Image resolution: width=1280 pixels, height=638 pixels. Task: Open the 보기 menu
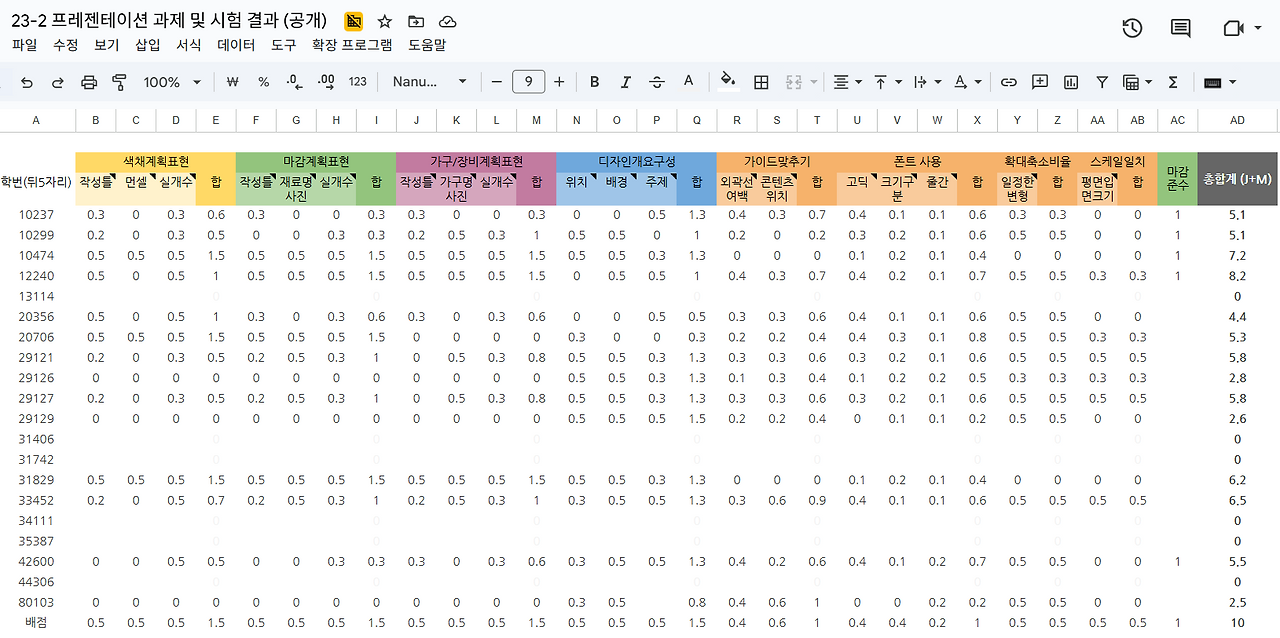click(x=107, y=45)
